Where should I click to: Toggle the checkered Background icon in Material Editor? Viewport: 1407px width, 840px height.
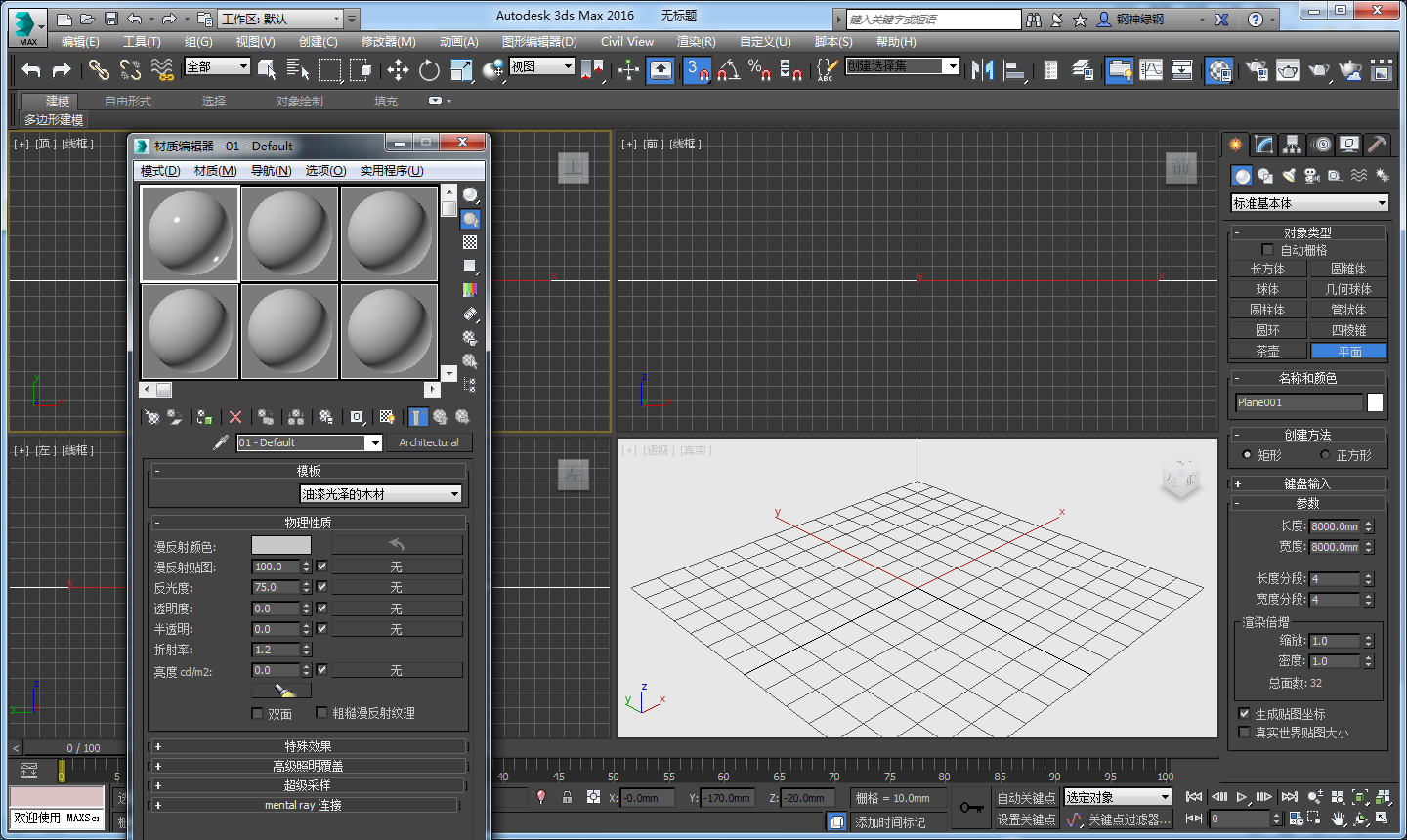tap(470, 242)
